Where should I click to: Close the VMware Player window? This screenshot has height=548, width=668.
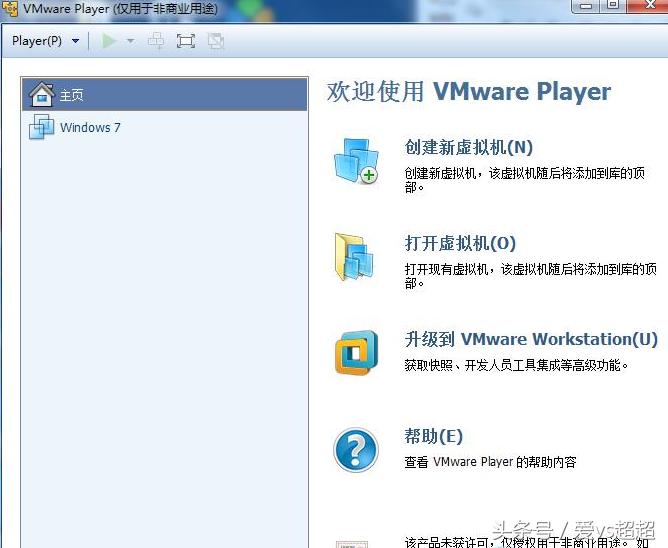coord(648,5)
